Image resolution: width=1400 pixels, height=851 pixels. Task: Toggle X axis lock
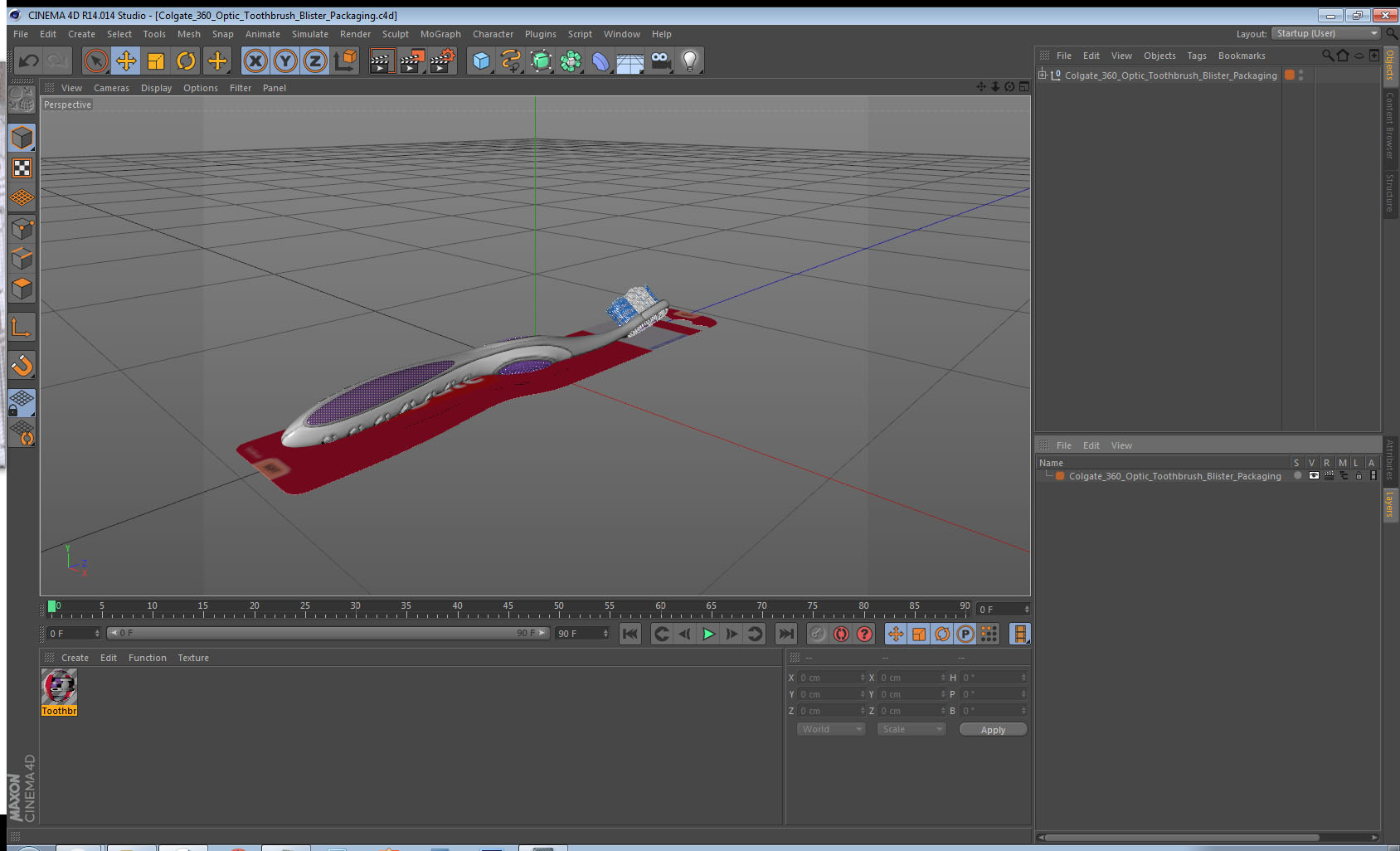click(x=255, y=61)
